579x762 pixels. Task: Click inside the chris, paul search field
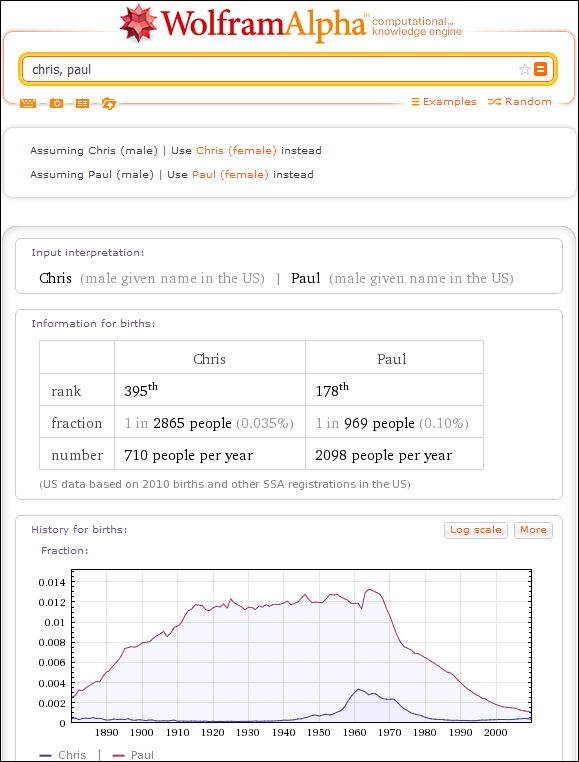coord(270,69)
